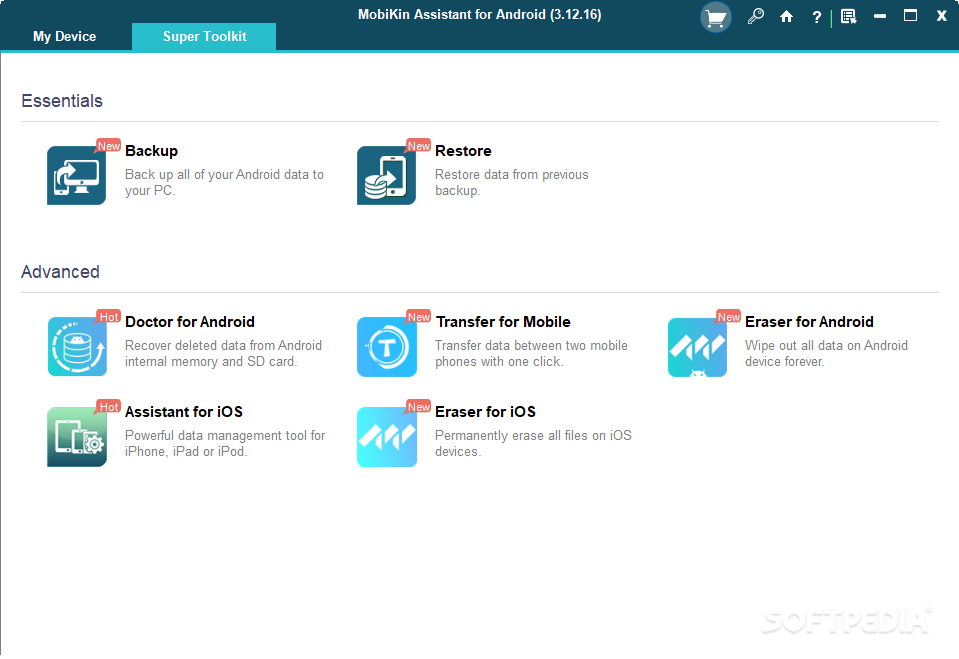Open the feedback list icon

click(849, 17)
